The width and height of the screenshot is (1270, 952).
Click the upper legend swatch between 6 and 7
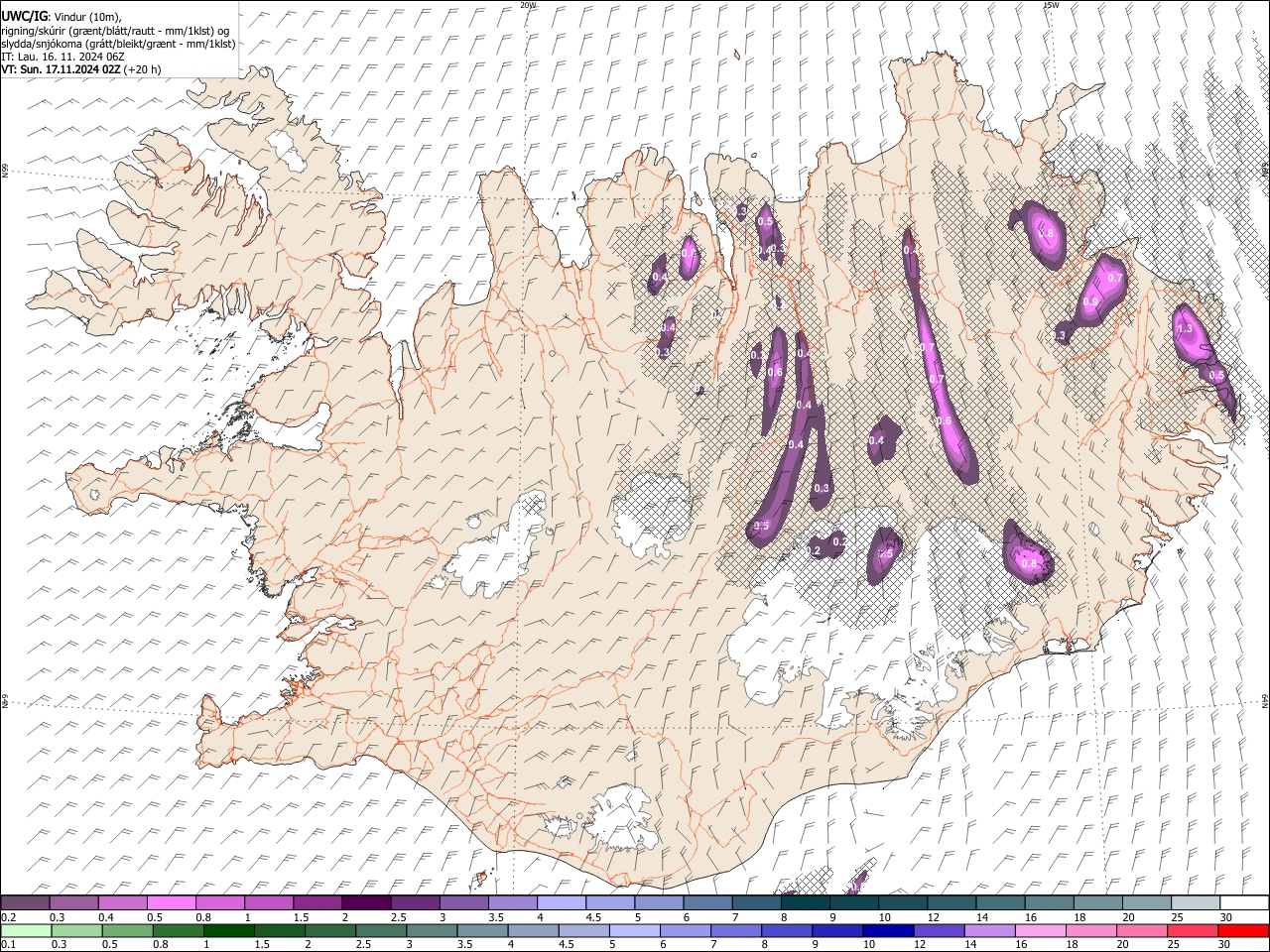coord(708,902)
